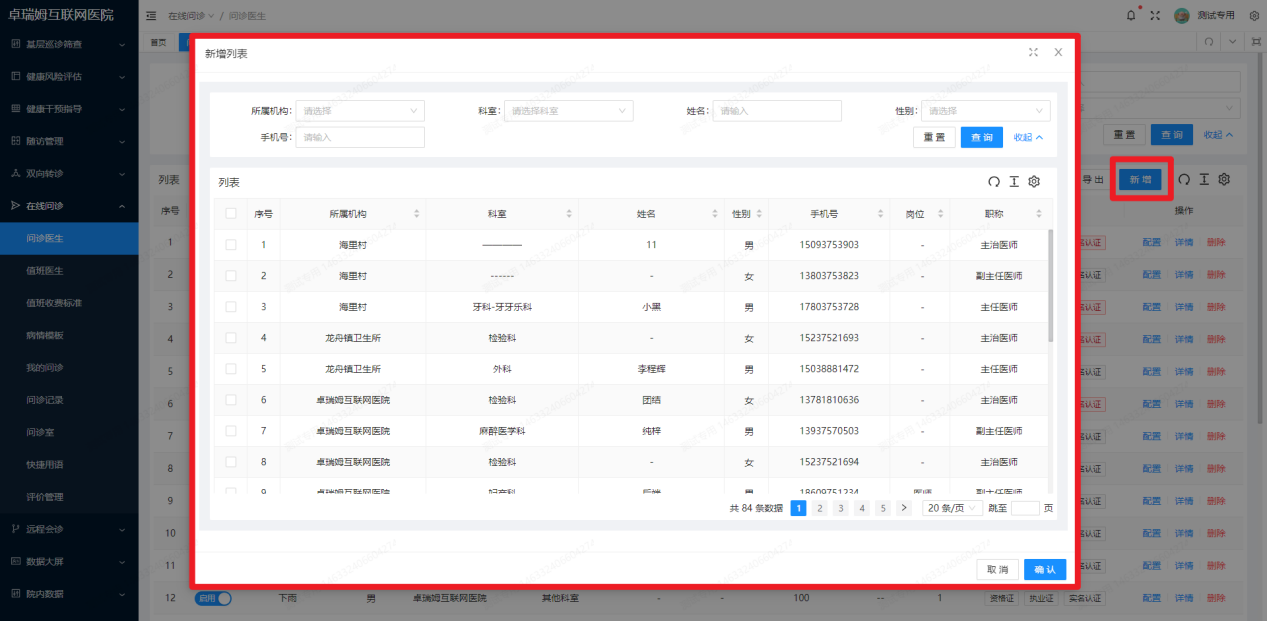Image resolution: width=1267 pixels, height=621 pixels.
Task: Go to next page with arrow
Action: coord(904,508)
